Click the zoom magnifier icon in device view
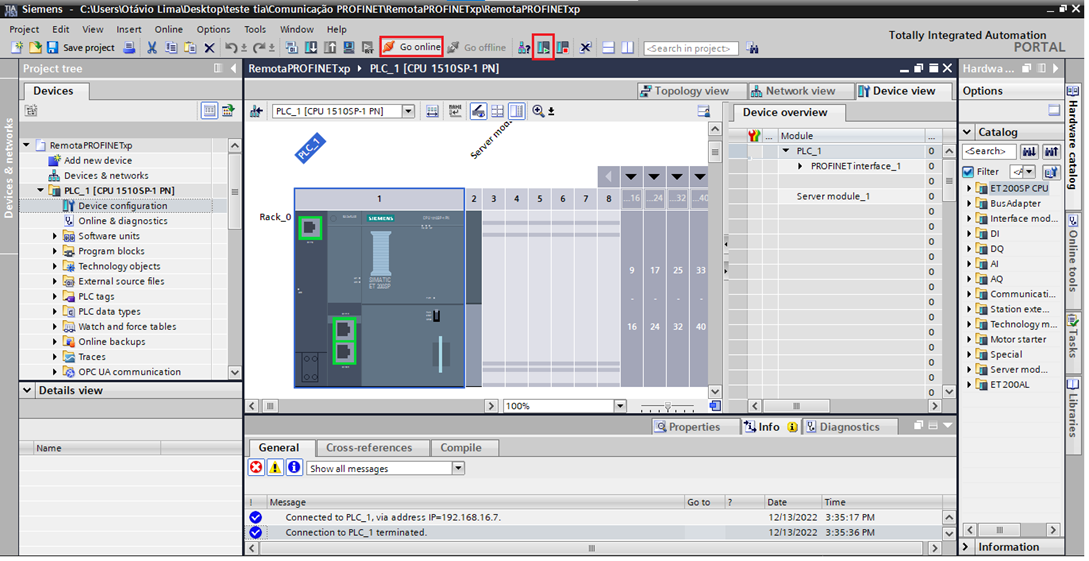Screen dimensions: 1089x561 [x=538, y=111]
